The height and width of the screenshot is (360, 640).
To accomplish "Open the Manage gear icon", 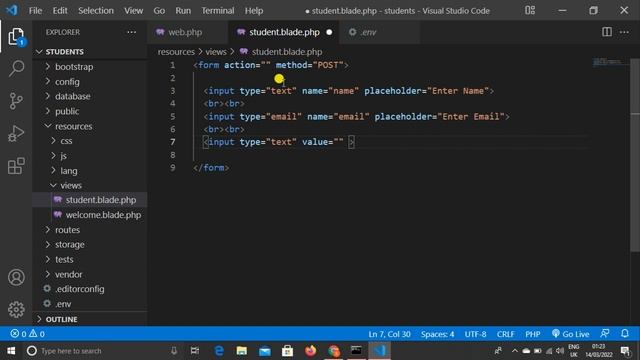I will coord(16,309).
